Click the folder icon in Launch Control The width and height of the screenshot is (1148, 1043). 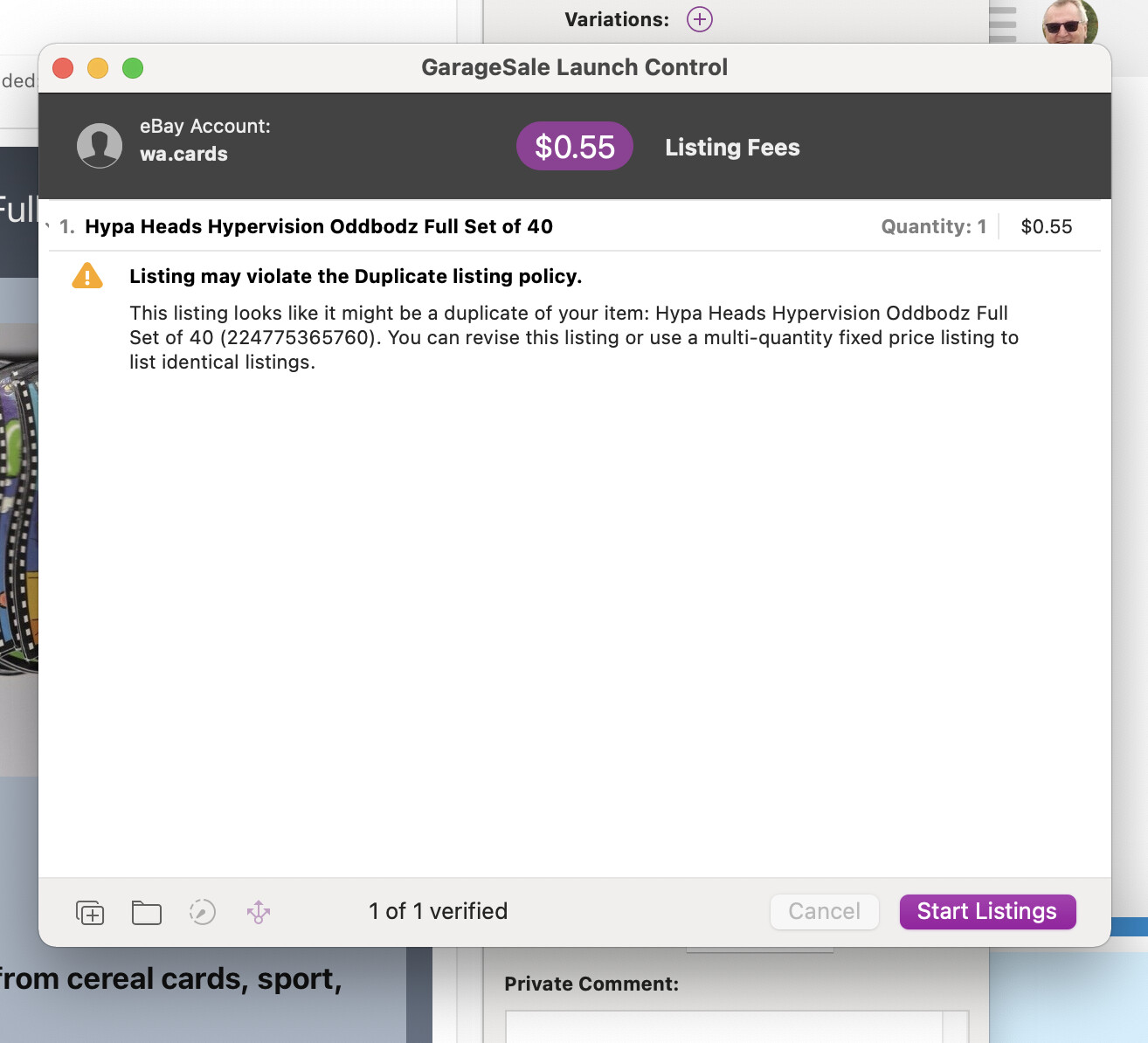click(147, 912)
